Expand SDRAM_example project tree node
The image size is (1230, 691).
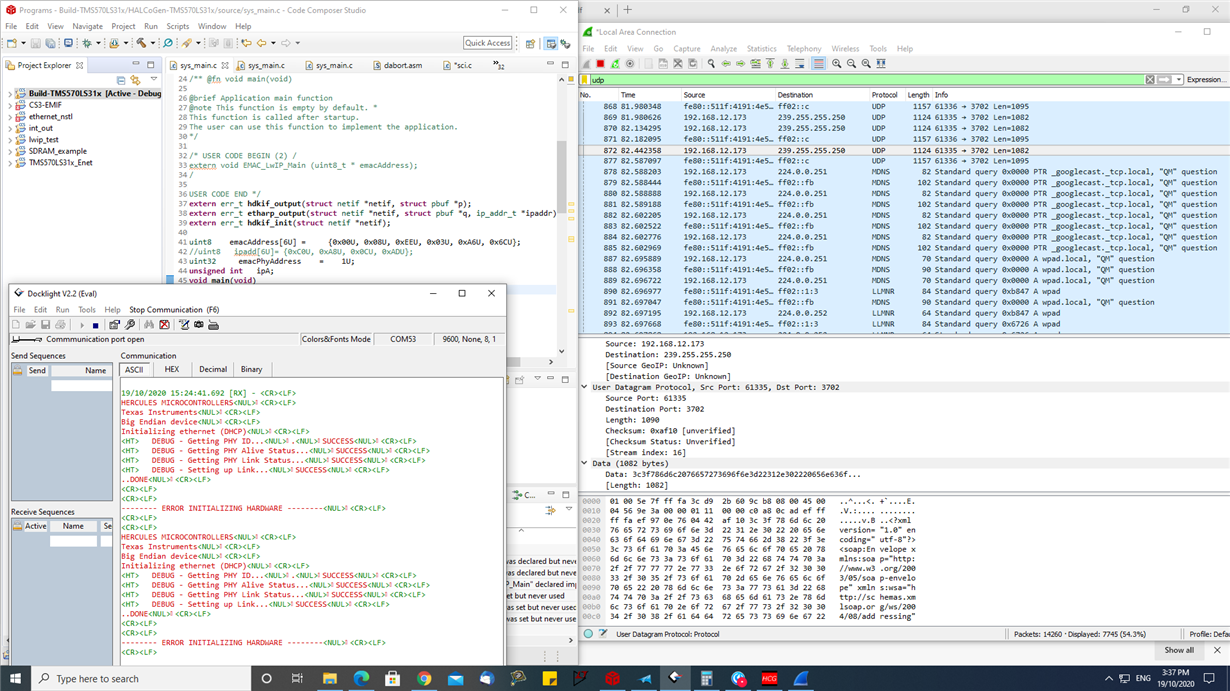pos(10,151)
